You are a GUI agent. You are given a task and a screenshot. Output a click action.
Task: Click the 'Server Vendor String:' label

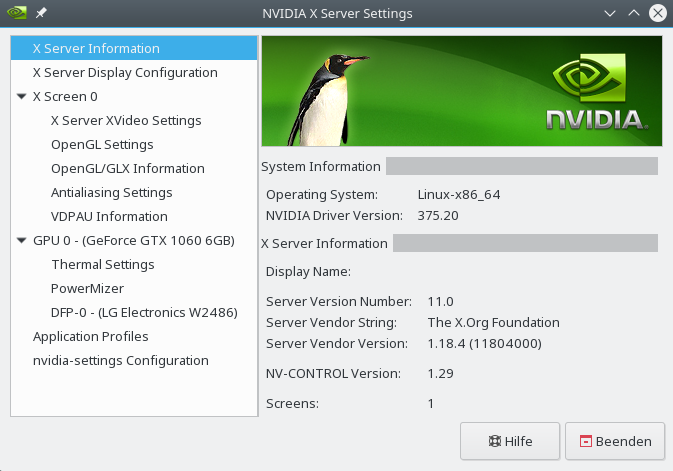coord(331,322)
